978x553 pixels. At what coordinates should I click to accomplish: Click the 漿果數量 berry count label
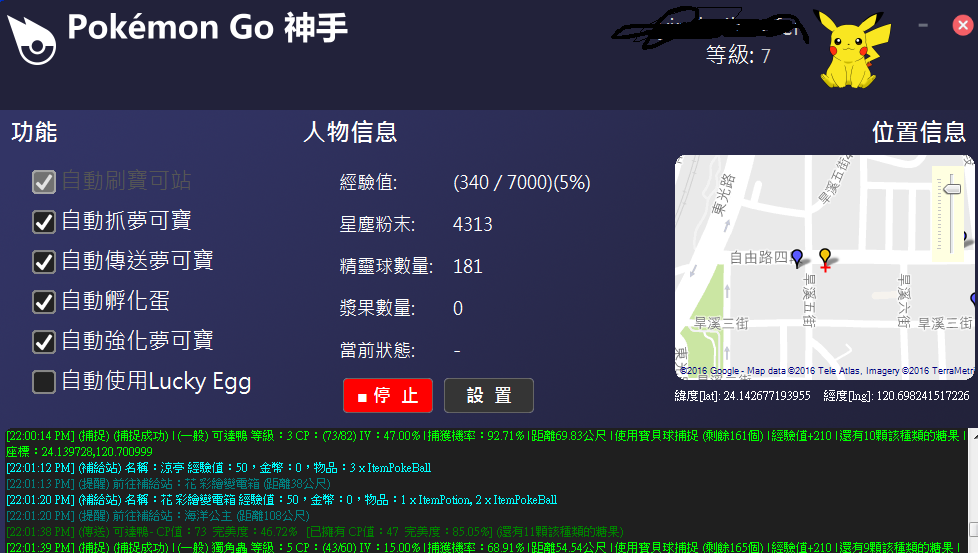point(377,308)
